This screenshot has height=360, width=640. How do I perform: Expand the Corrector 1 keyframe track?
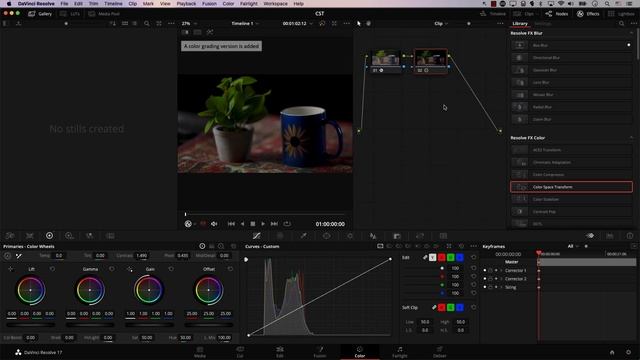pos(501,271)
